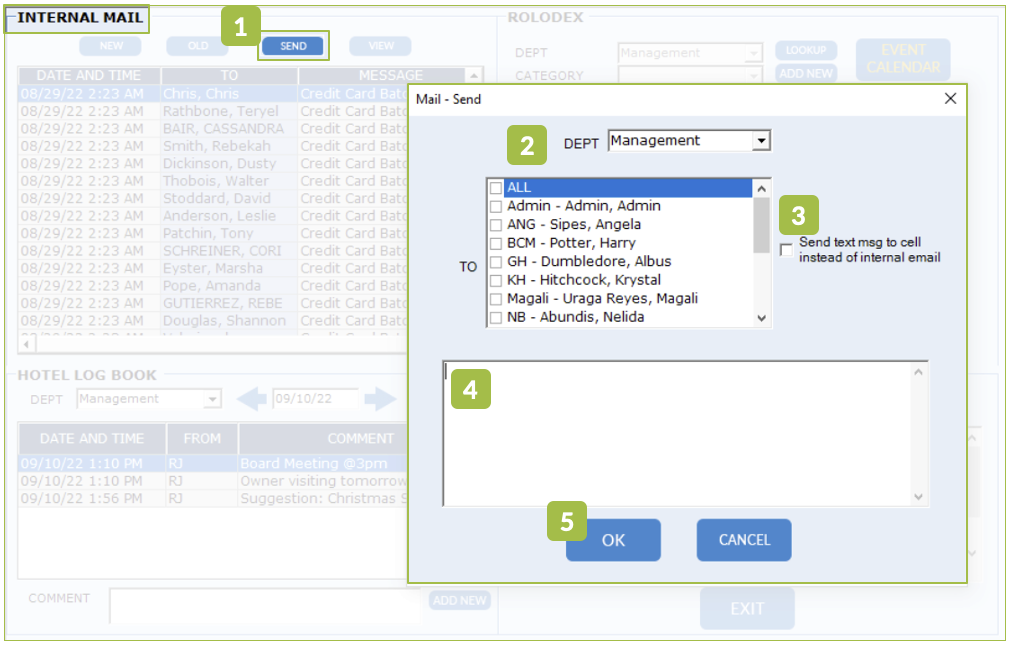The height and width of the screenshot is (645, 1012).
Task: Check the ALL recipients checkbox
Action: [496, 188]
